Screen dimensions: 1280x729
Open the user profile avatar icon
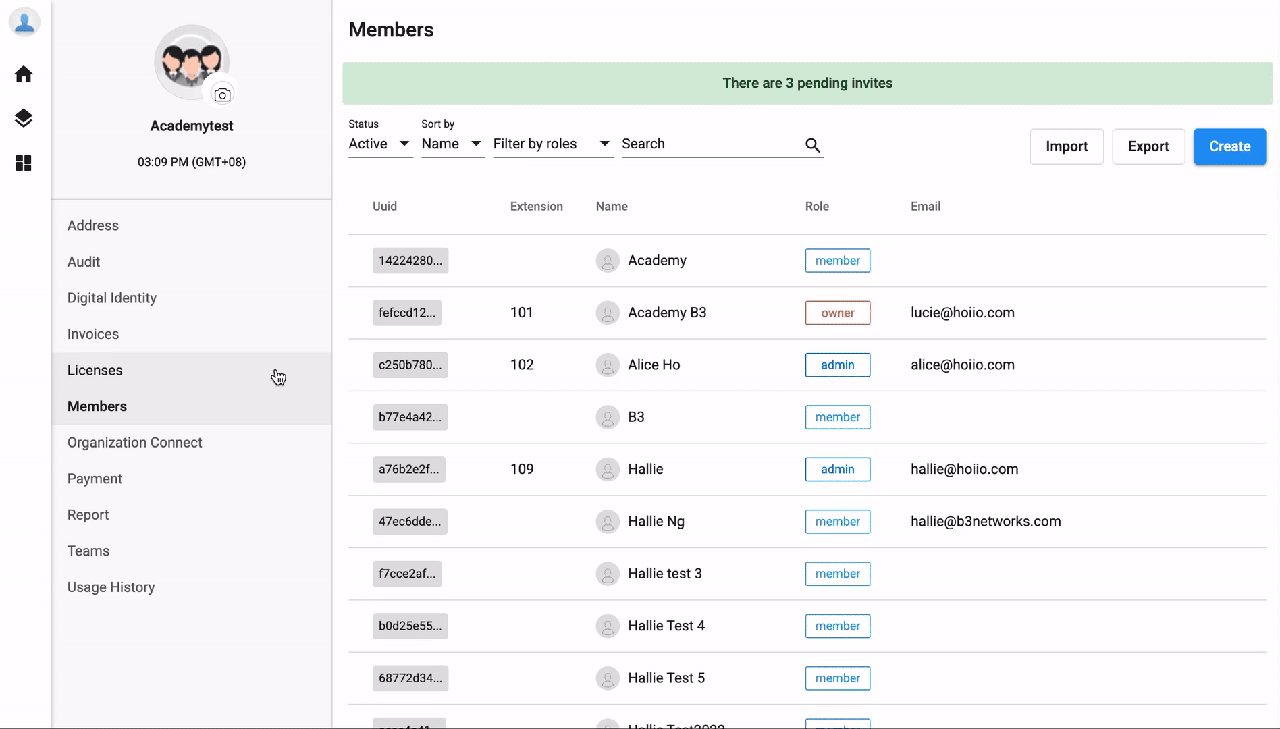24,22
